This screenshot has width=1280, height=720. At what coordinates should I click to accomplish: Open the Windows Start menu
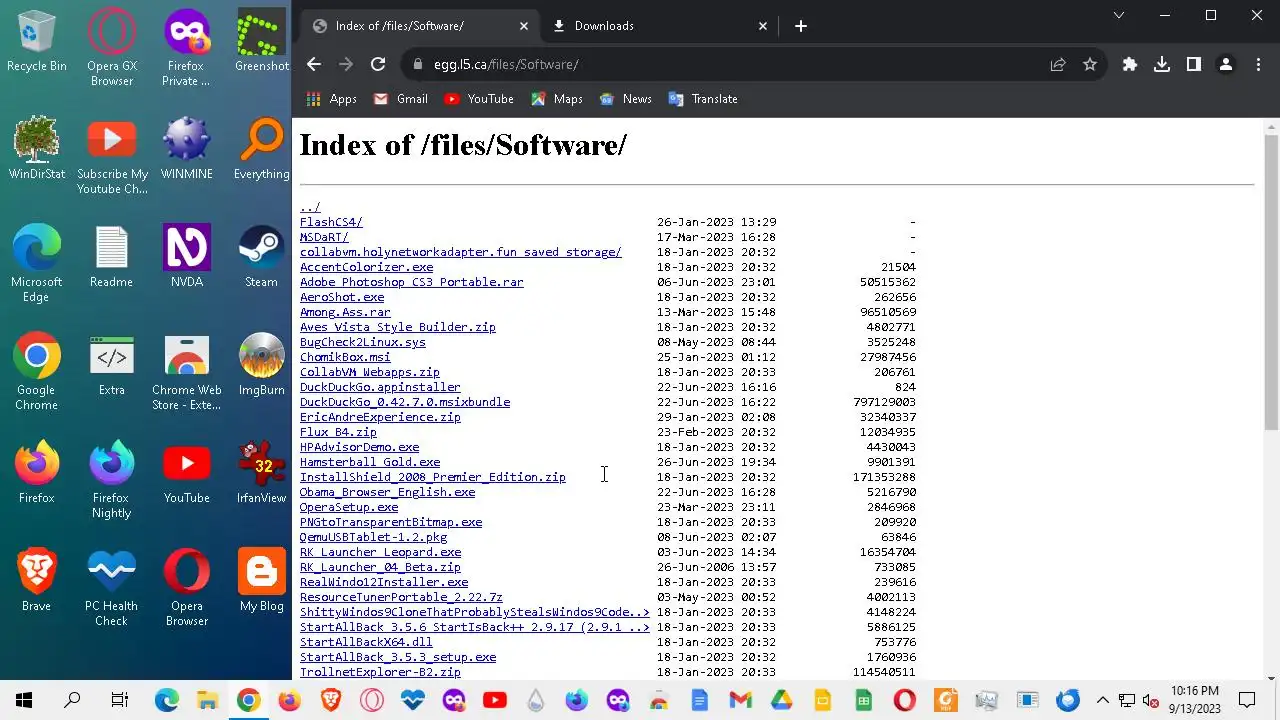pyautogui.click(x=24, y=700)
